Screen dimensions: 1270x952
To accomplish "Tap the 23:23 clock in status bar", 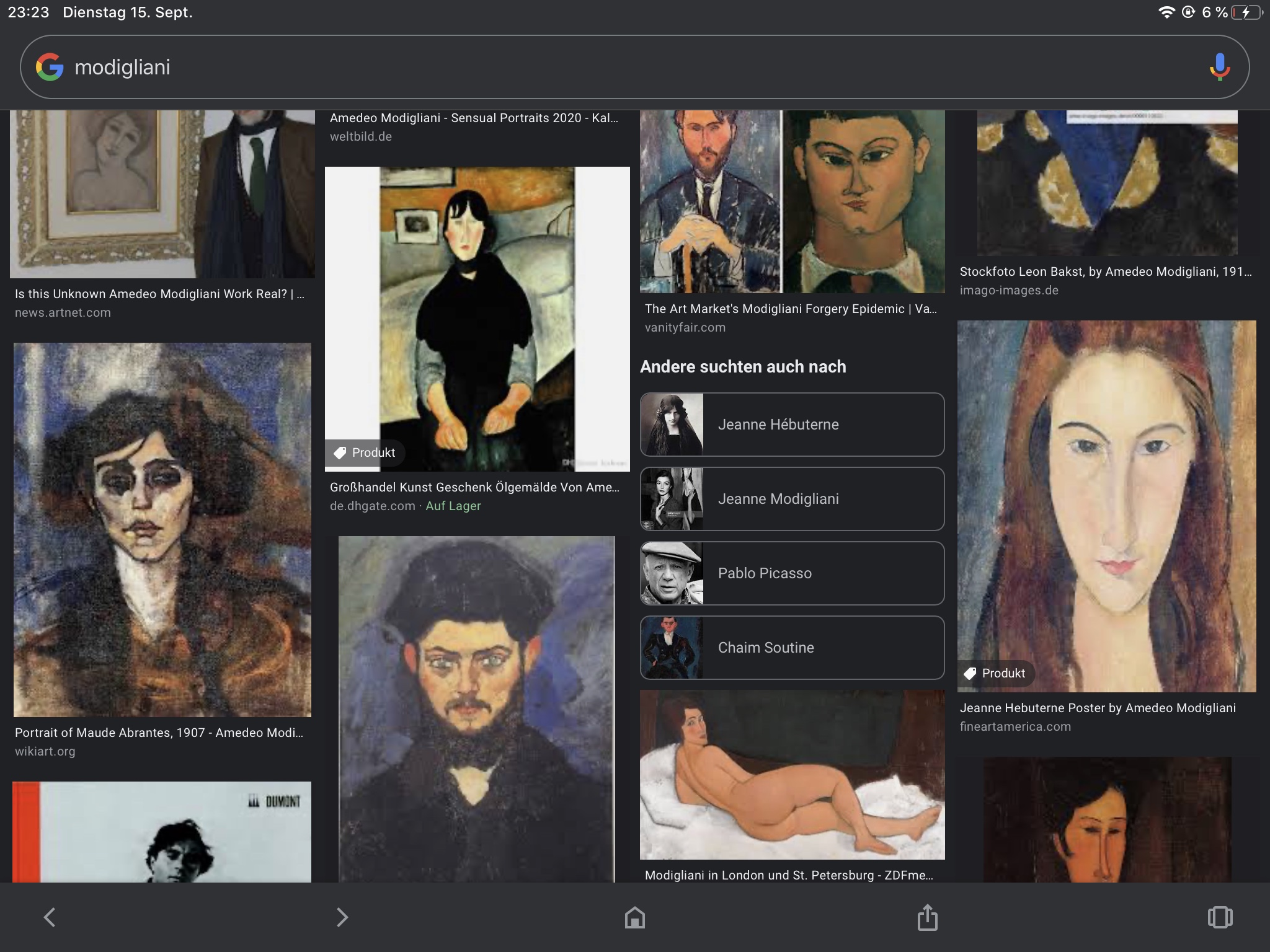I will click(29, 12).
